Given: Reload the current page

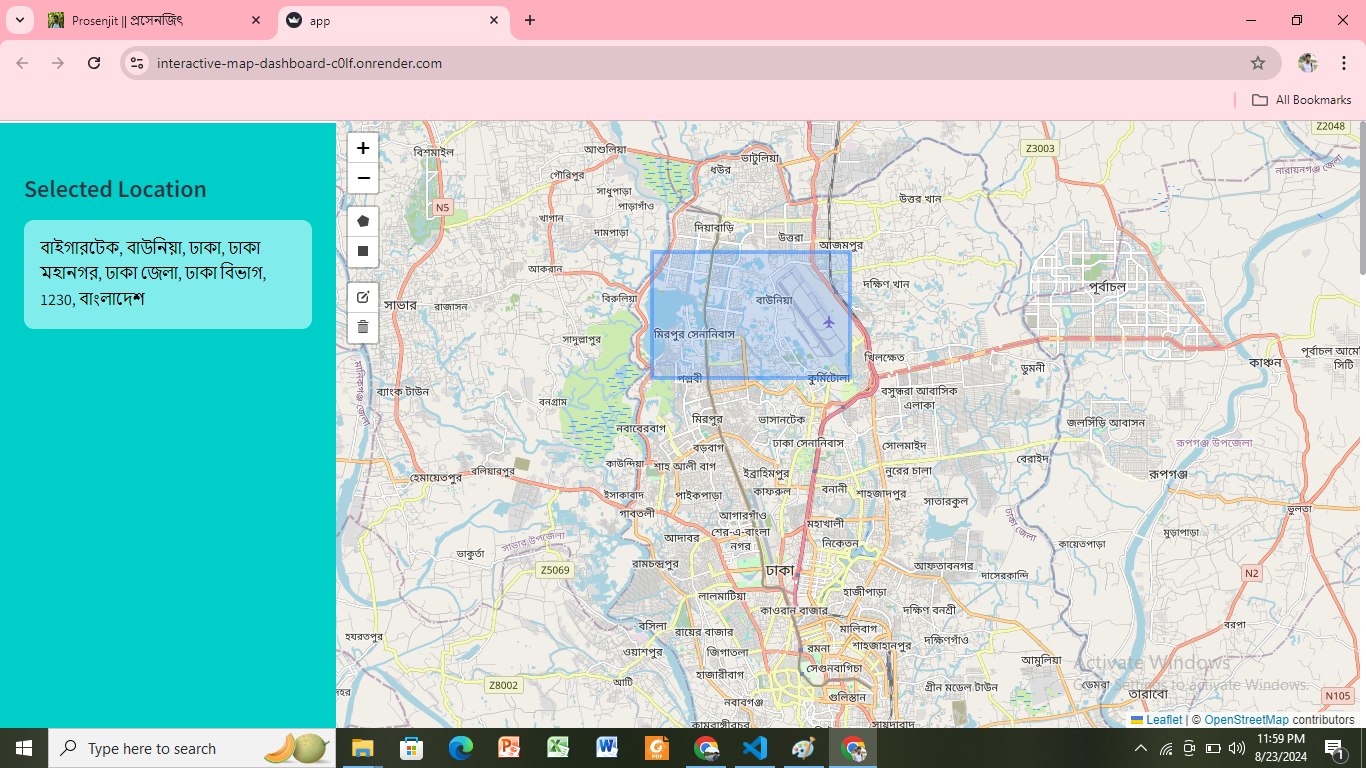Looking at the screenshot, I should pos(94,63).
